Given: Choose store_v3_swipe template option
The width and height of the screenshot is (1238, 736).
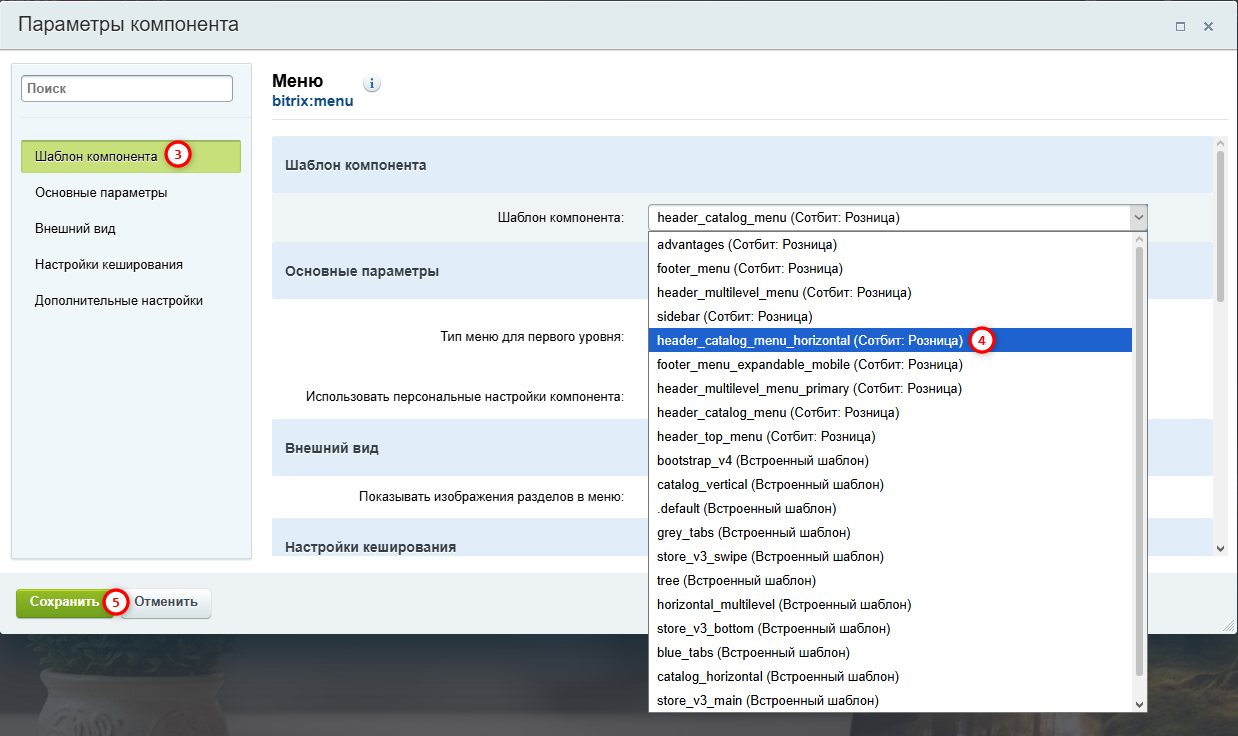Looking at the screenshot, I should tap(890, 556).
